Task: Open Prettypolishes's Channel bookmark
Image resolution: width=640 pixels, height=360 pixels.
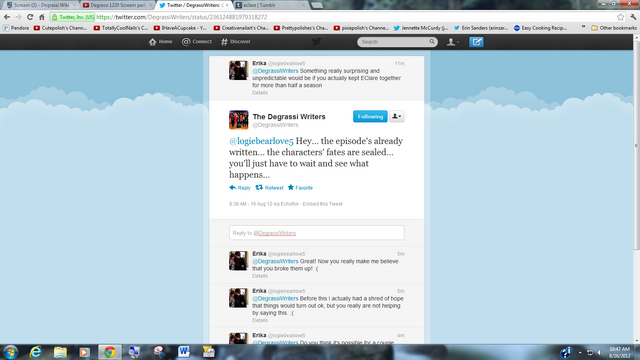Action: 301,28
